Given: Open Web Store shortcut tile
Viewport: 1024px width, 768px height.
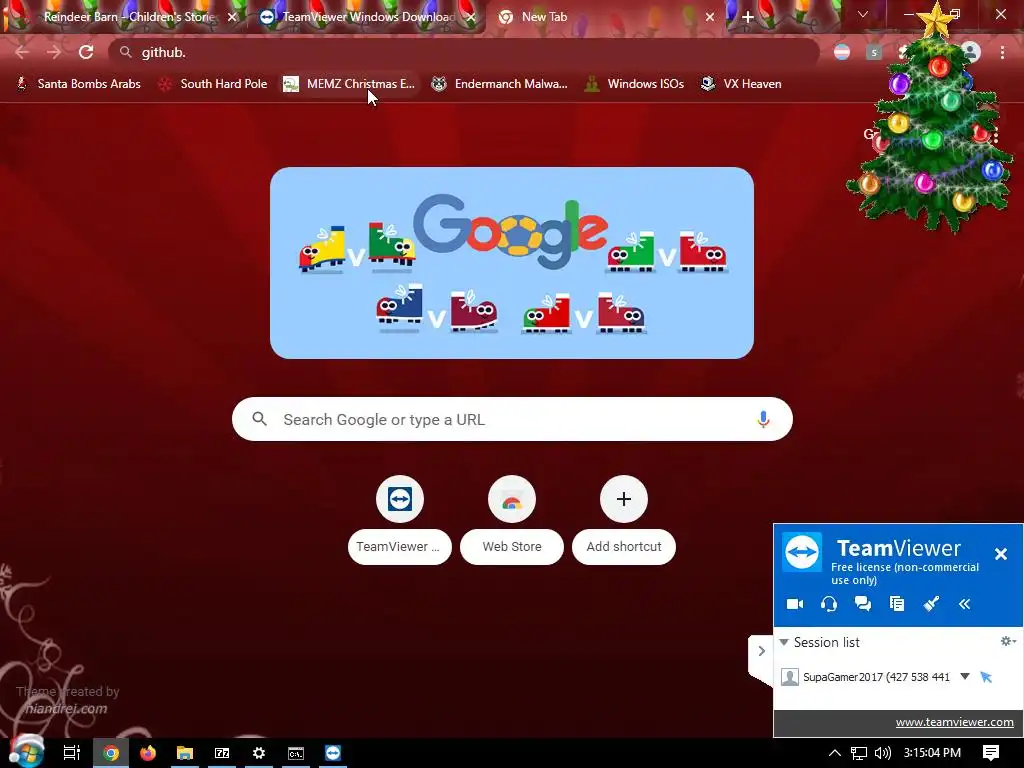Looking at the screenshot, I should coord(512,520).
